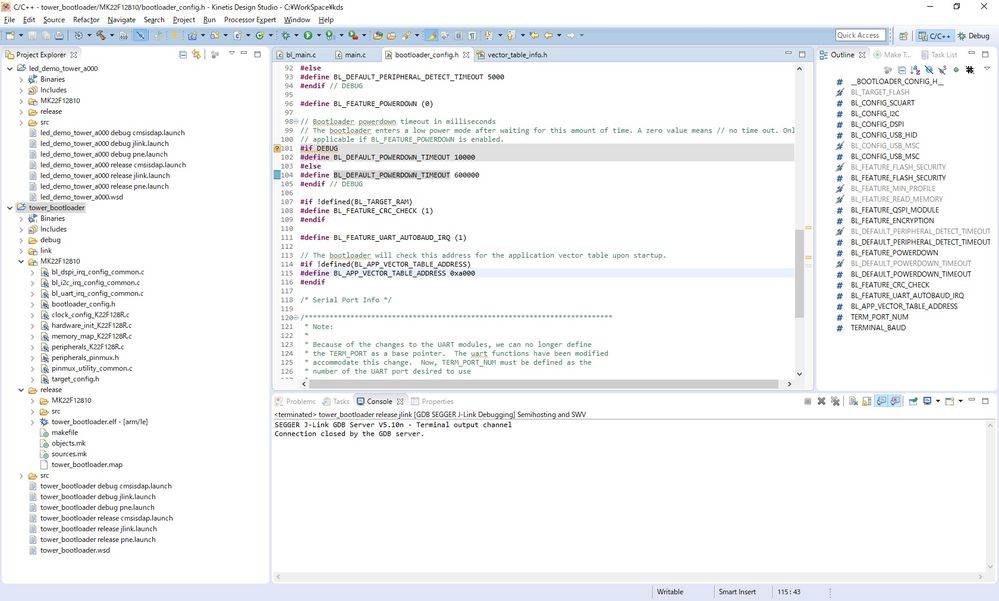Toggle Link with Editor in Project Explorer
This screenshot has width=999, height=601.
196,55
